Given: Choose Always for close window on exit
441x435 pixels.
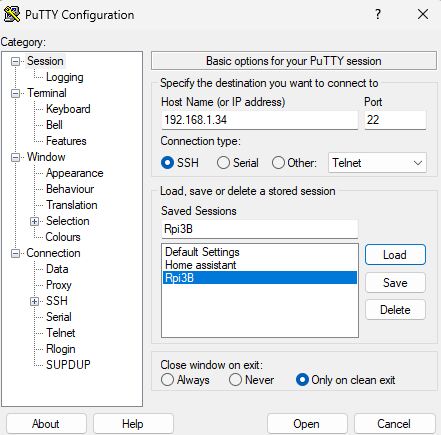Looking at the screenshot, I should (167, 380).
